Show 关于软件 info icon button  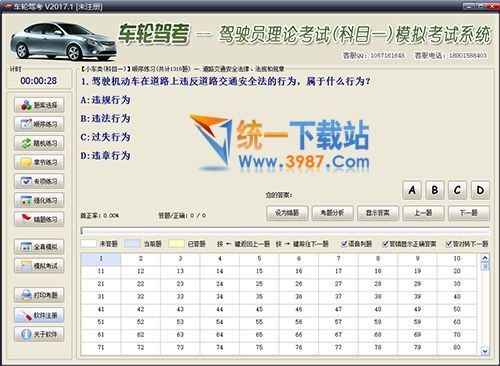(x=39, y=334)
